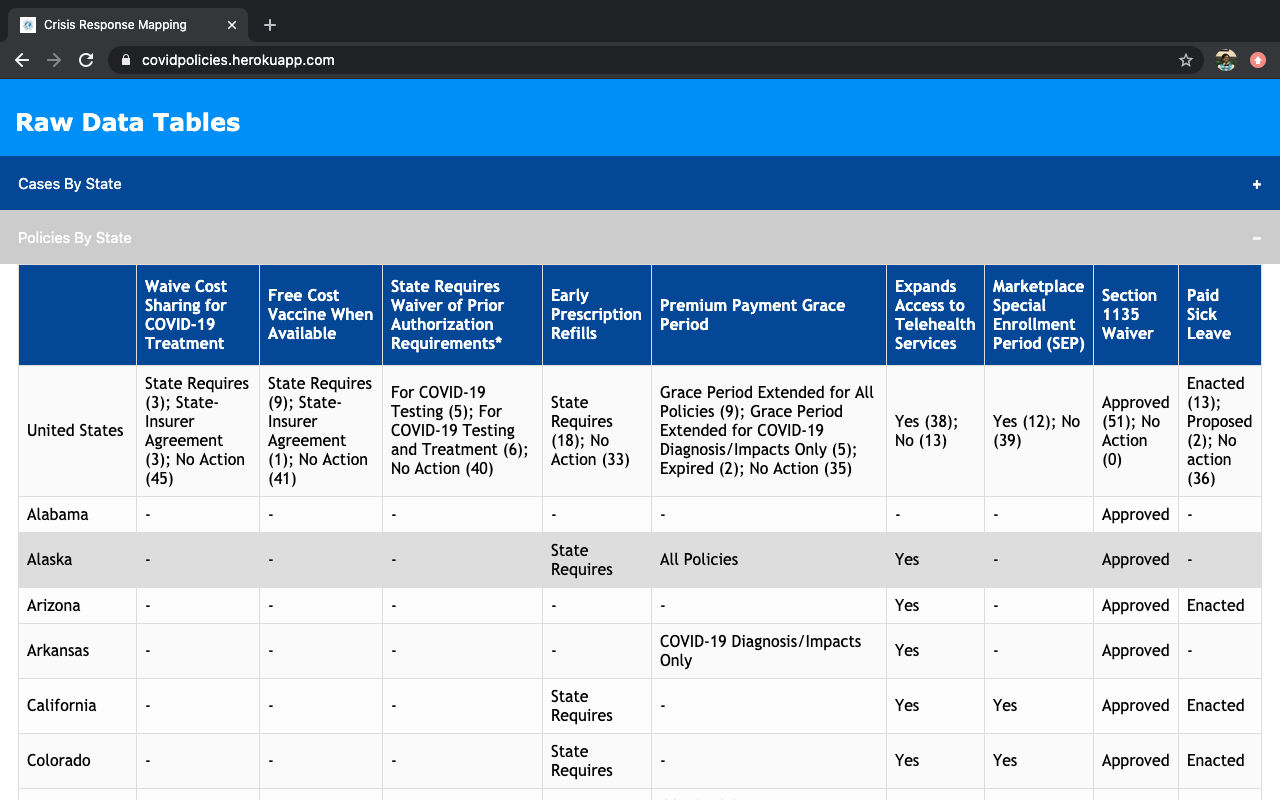1280x800 pixels.
Task: Click Alaska's 'Approved' Section 1135 cell
Action: [1136, 559]
